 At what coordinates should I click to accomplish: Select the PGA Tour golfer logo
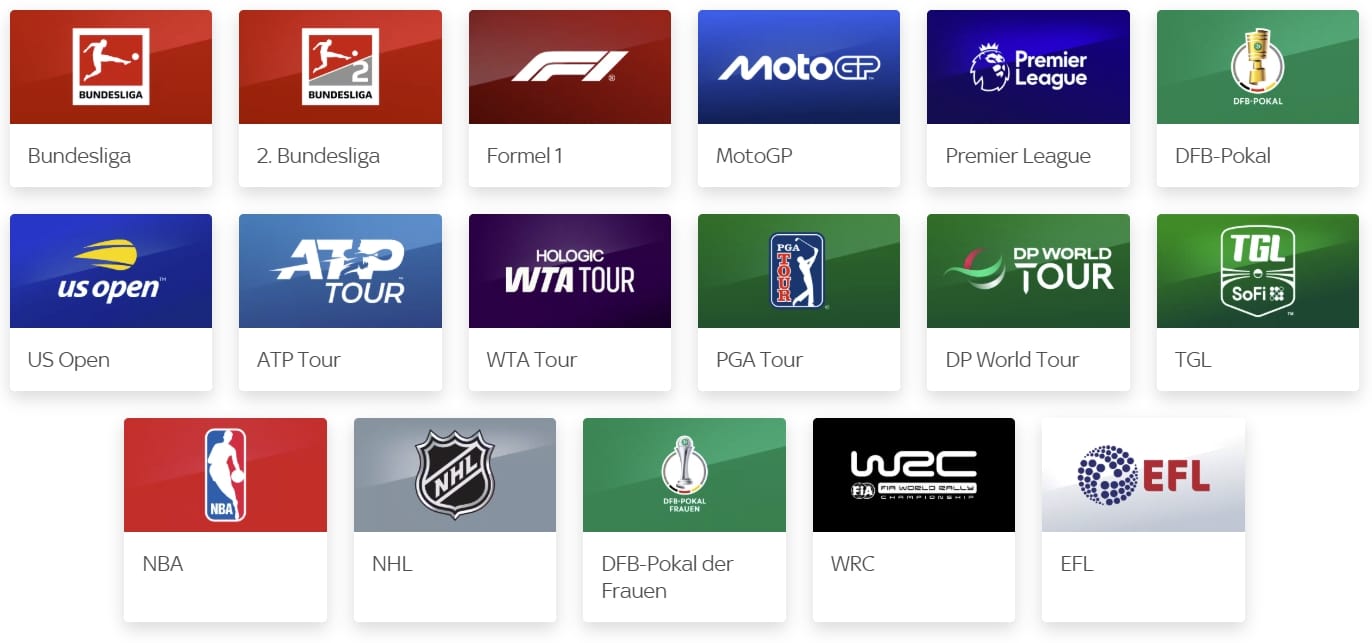[x=799, y=271]
